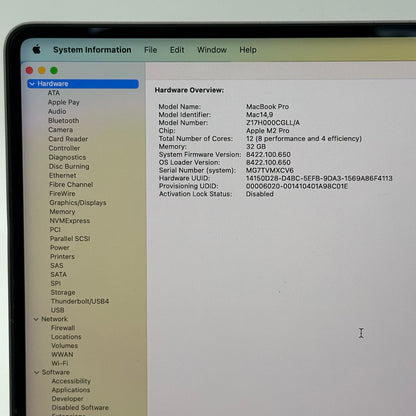The width and height of the screenshot is (416, 416).
Task: Collapse the Software section chevron
Action: tap(37, 372)
